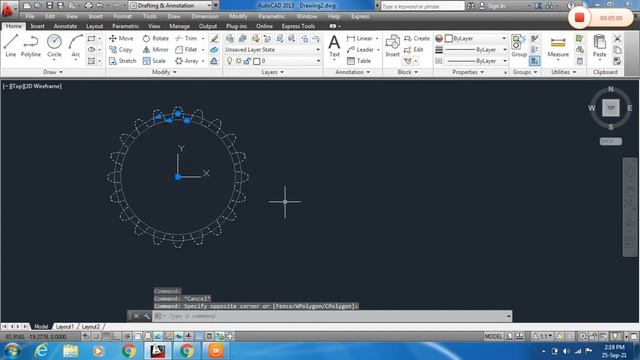Click the Explode tool in Modify panel
The height and width of the screenshot is (360, 640).
click(214, 50)
